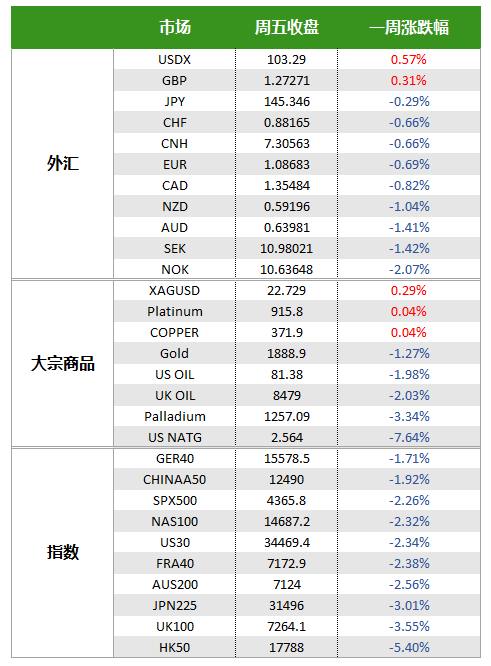Click the GER40 index name
This screenshot has height=666, width=491.
pyautogui.click(x=175, y=459)
